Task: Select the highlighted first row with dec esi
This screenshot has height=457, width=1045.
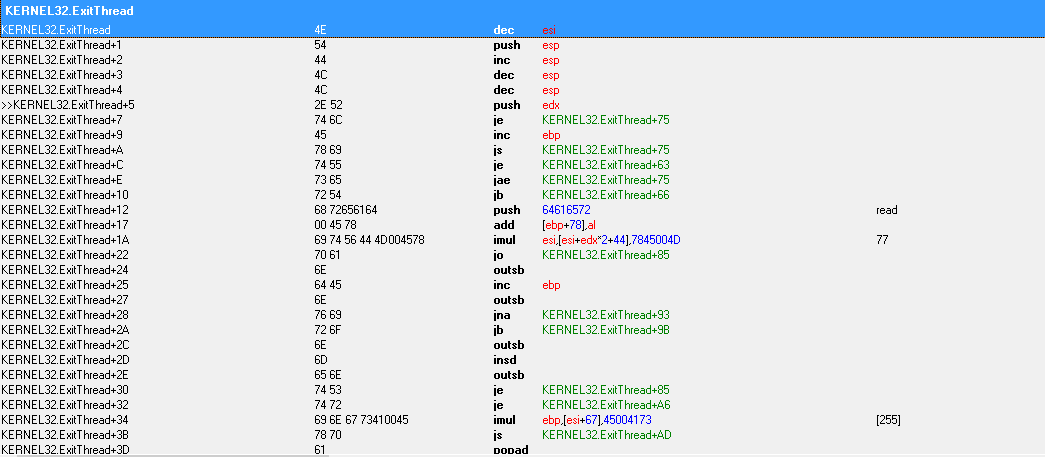Action: (56, 30)
